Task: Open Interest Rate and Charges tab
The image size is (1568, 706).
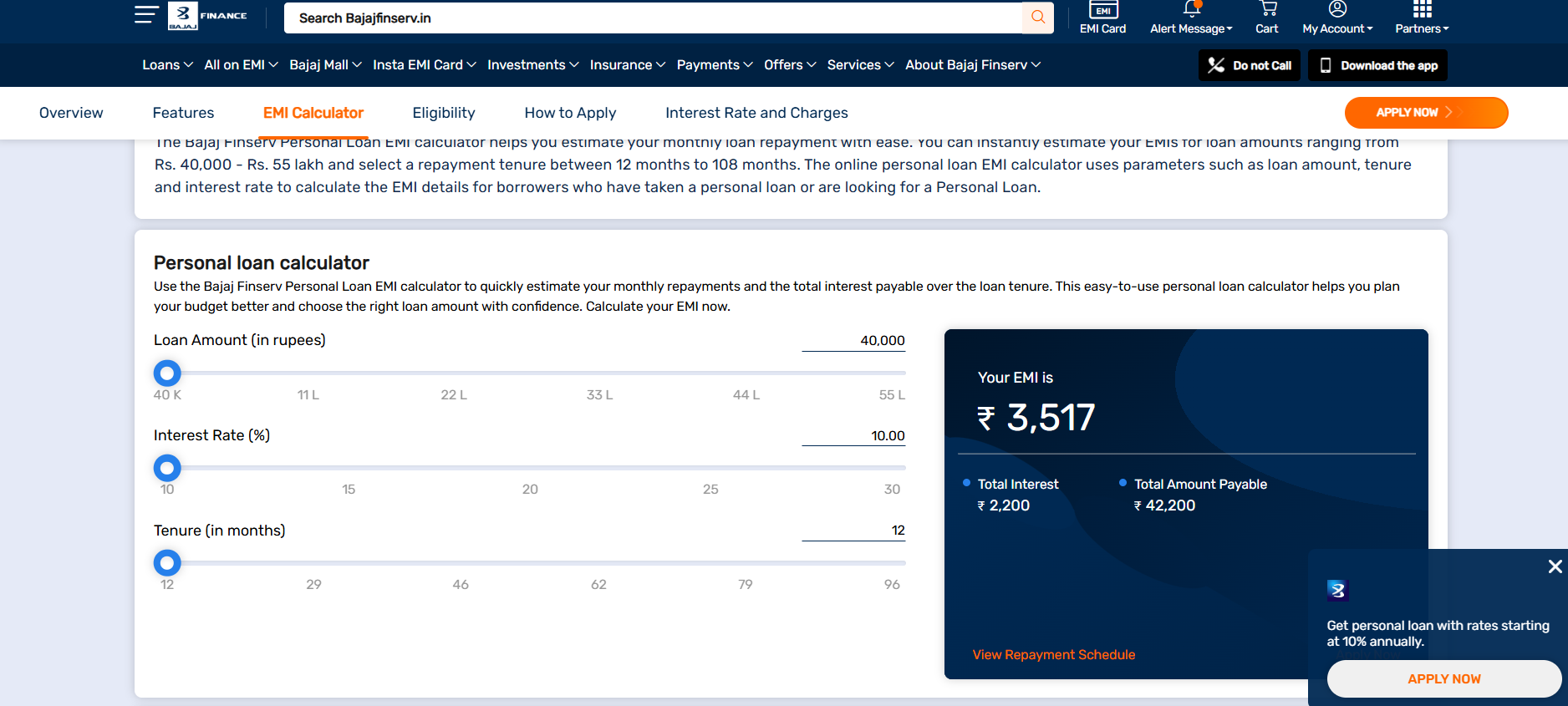Action: 756,113
